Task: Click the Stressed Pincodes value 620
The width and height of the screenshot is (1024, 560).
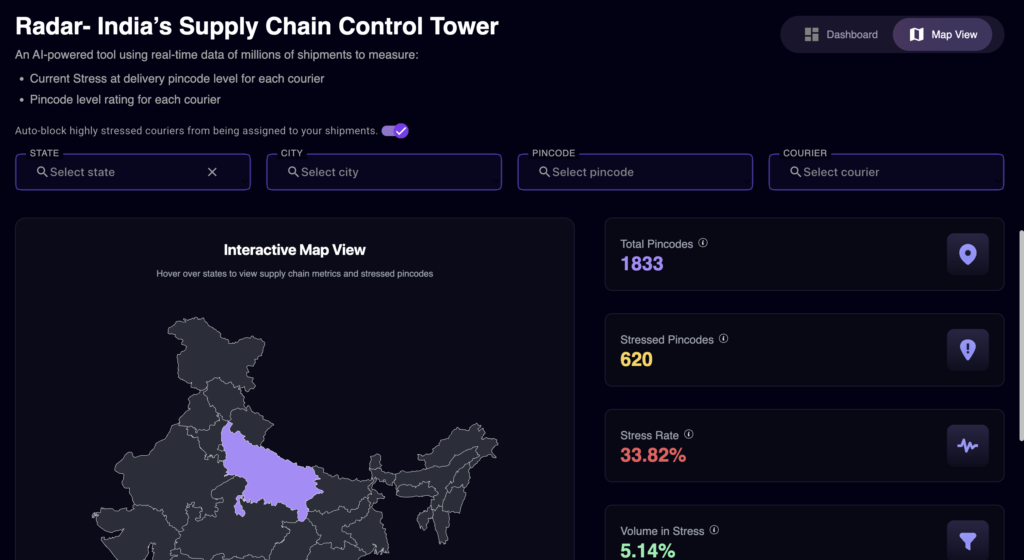Action: [636, 359]
